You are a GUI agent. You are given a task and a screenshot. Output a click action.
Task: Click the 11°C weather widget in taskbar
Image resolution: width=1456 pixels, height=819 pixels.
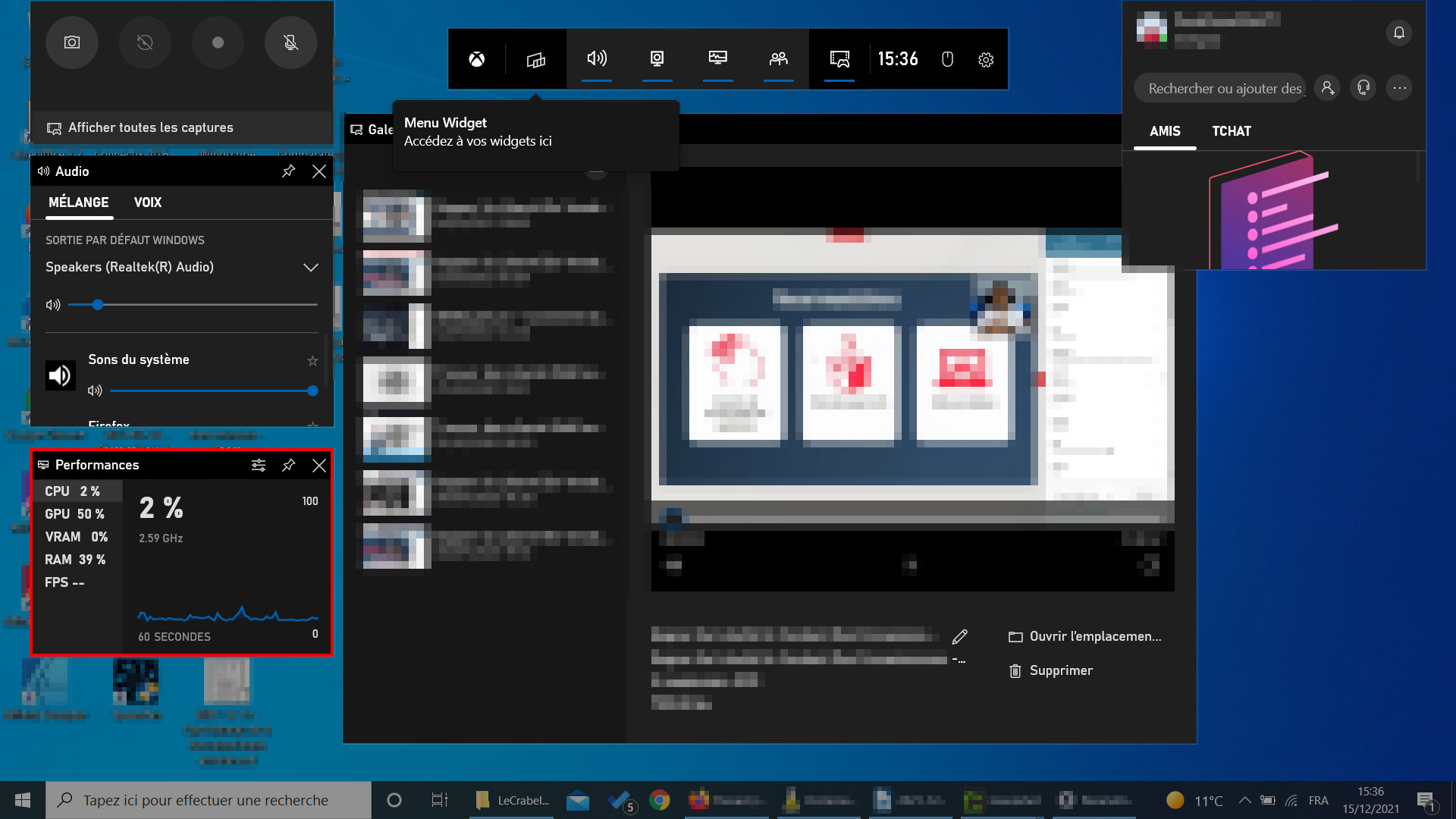click(x=1195, y=800)
